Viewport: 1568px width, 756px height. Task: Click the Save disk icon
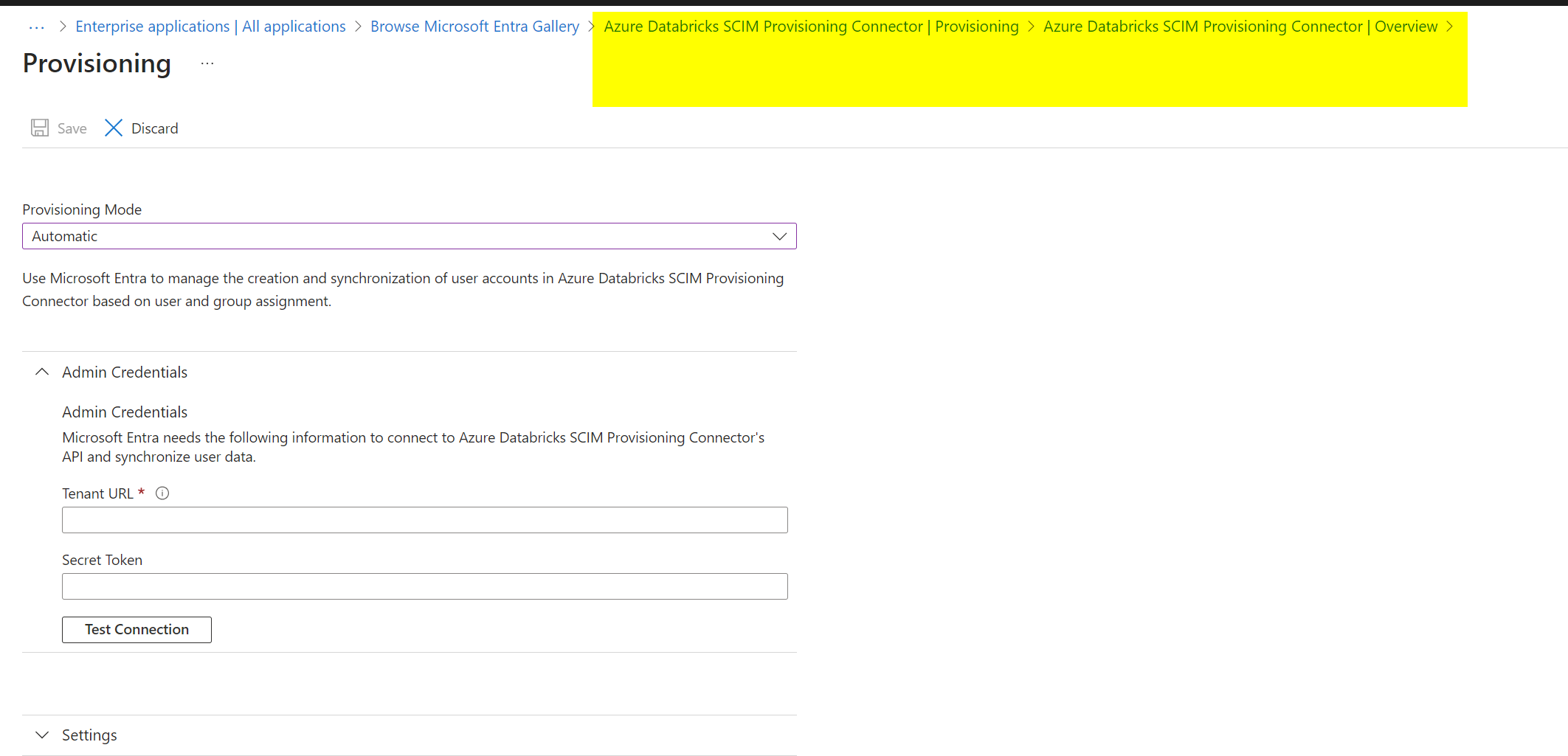click(x=40, y=128)
